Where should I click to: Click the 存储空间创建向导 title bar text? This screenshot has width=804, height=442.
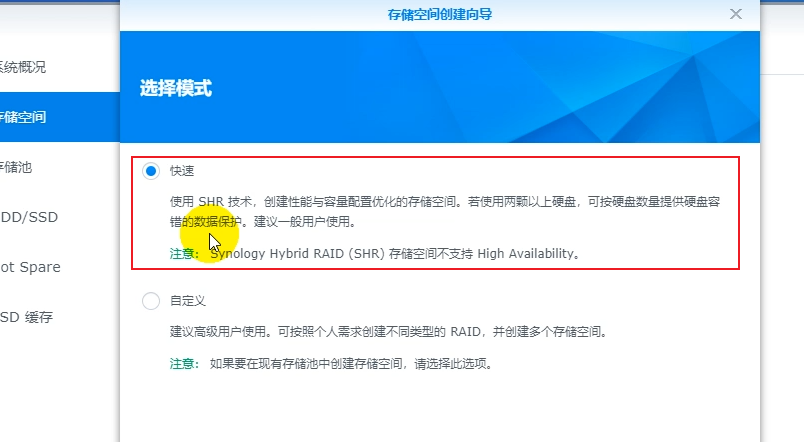point(439,14)
